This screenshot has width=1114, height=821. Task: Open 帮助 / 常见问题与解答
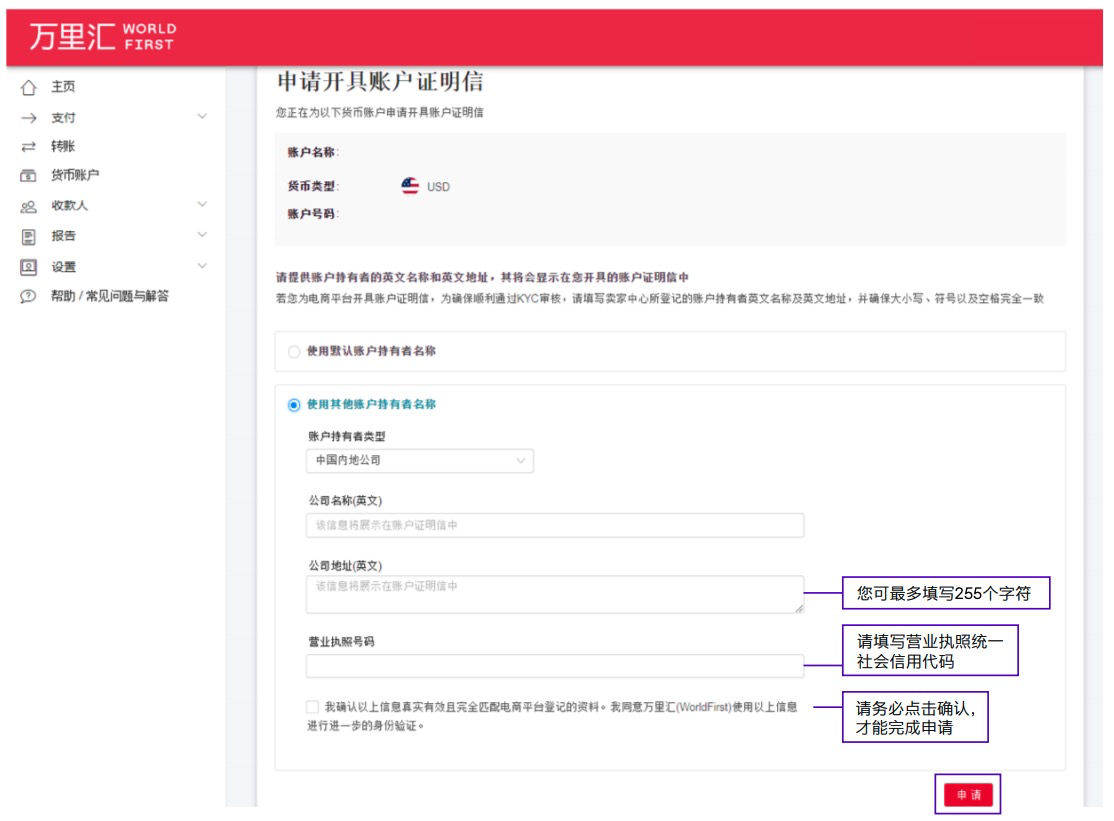point(110,296)
